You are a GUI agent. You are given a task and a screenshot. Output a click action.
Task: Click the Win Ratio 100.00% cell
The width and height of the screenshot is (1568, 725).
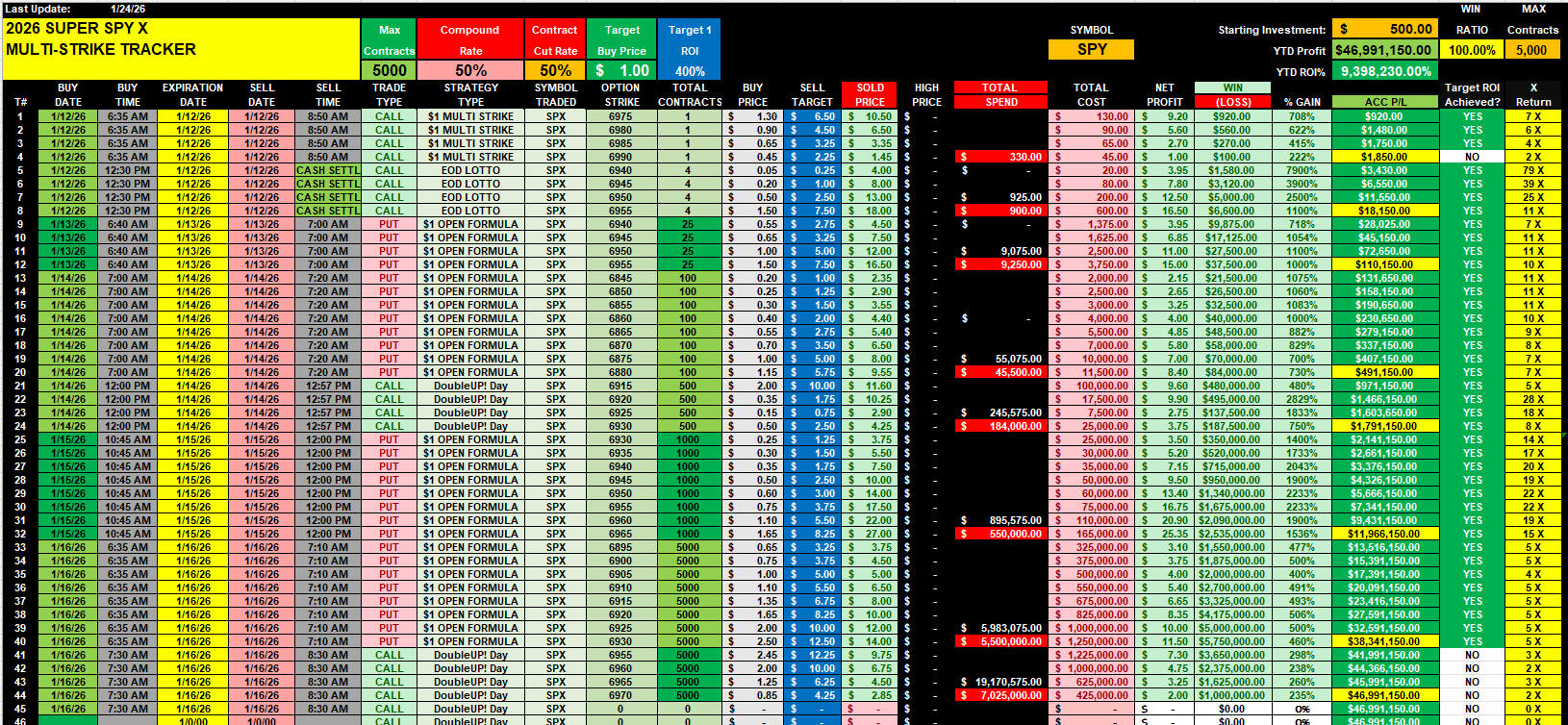click(1472, 50)
